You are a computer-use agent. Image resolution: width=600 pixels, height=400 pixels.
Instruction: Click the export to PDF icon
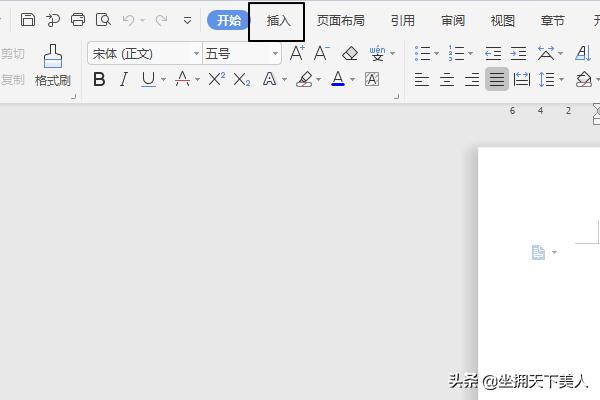53,20
